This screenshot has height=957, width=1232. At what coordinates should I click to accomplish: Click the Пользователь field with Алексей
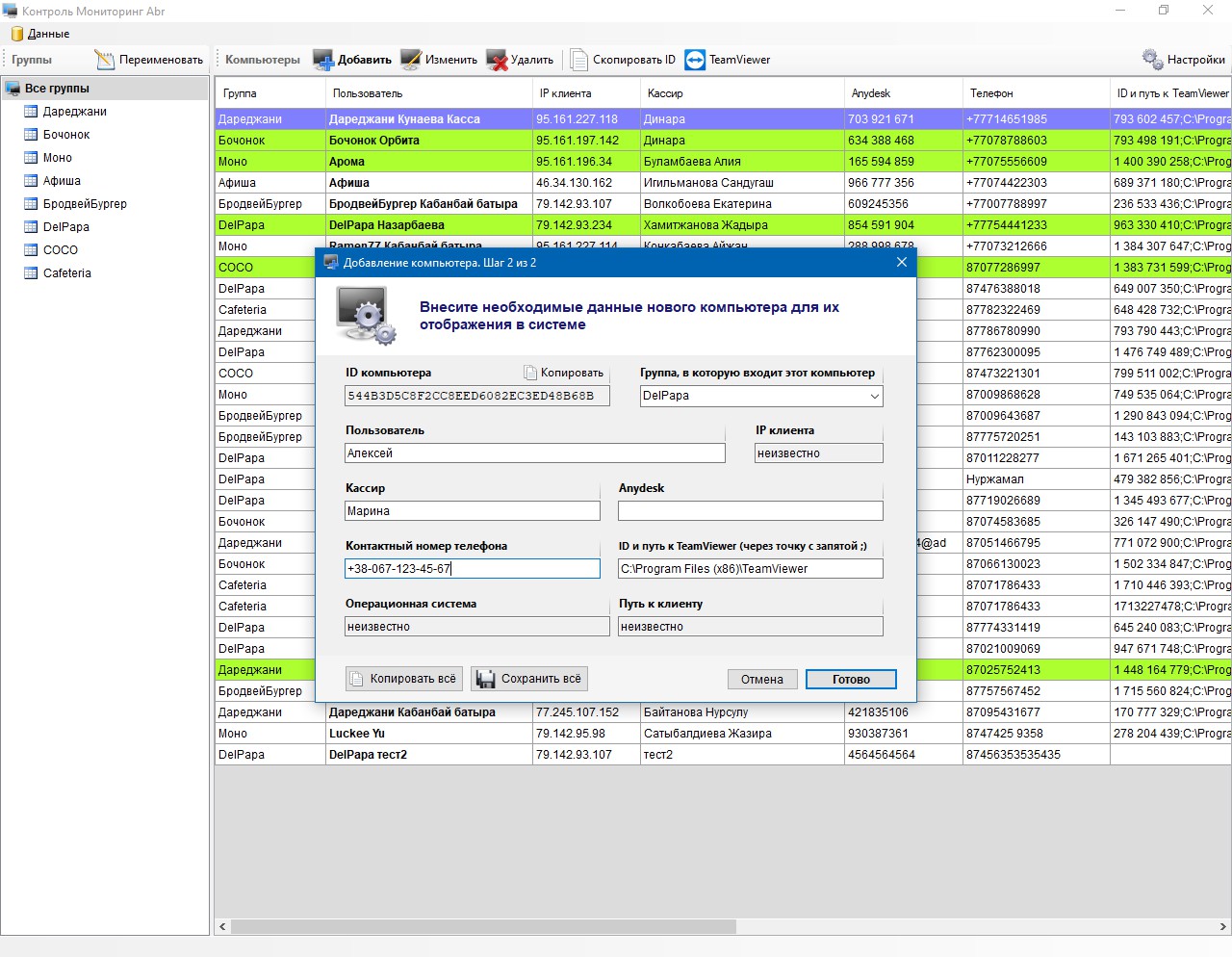535,453
